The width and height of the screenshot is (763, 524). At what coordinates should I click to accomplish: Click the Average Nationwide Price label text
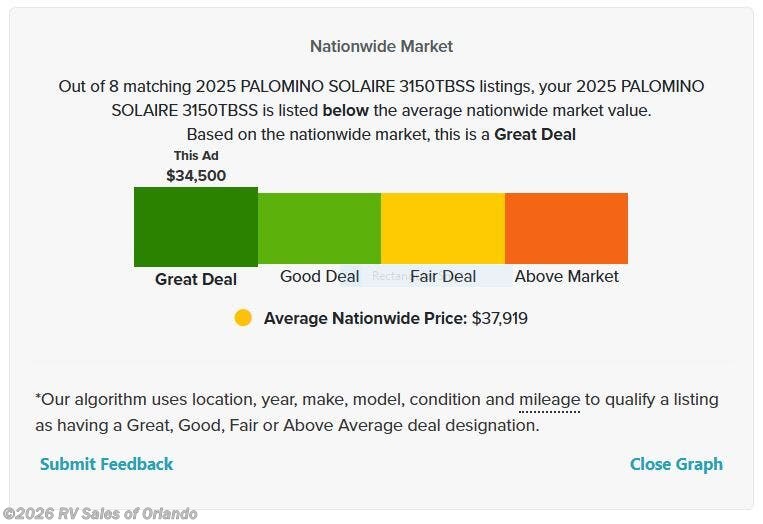365,318
